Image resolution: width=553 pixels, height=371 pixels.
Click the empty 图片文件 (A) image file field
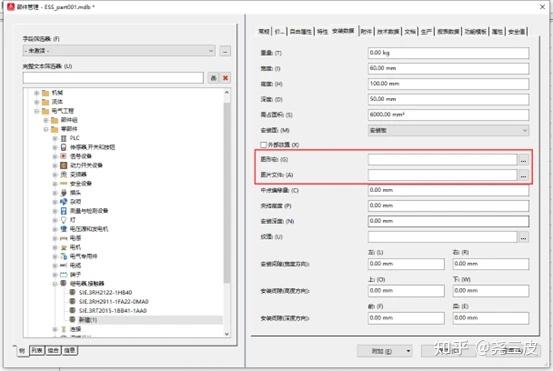point(442,175)
